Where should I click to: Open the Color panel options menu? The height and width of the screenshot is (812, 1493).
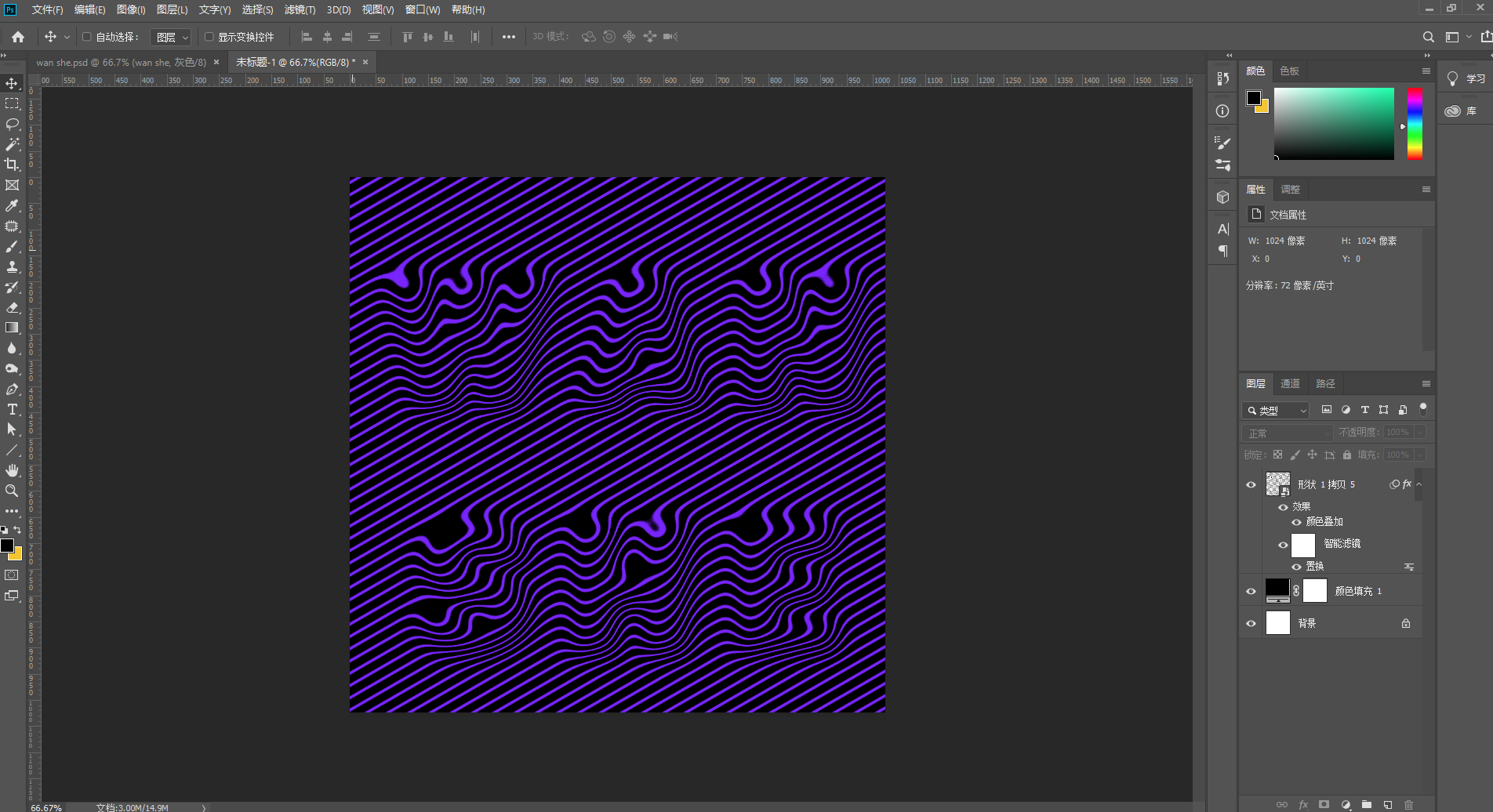point(1426,71)
